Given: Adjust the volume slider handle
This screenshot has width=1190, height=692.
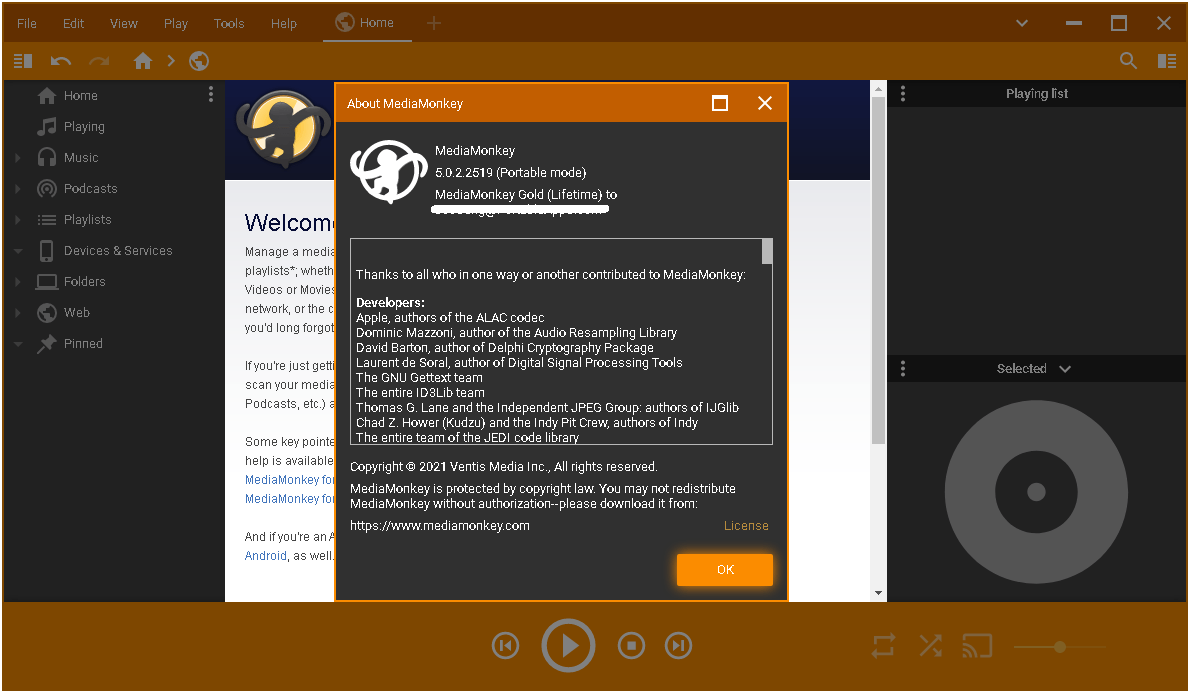Looking at the screenshot, I should [x=1060, y=646].
